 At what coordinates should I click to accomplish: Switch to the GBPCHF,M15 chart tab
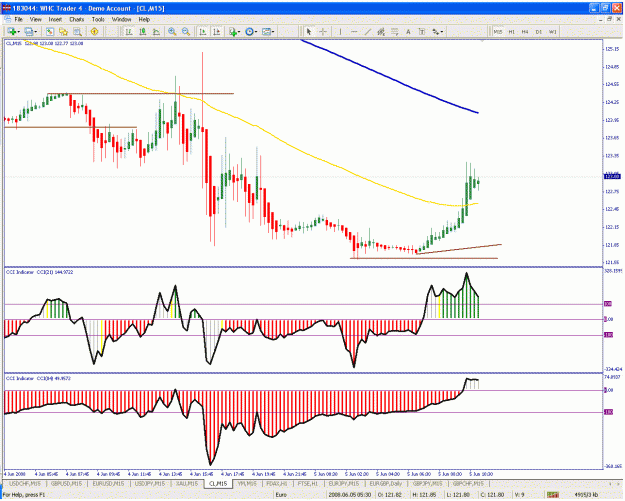[x=468, y=483]
